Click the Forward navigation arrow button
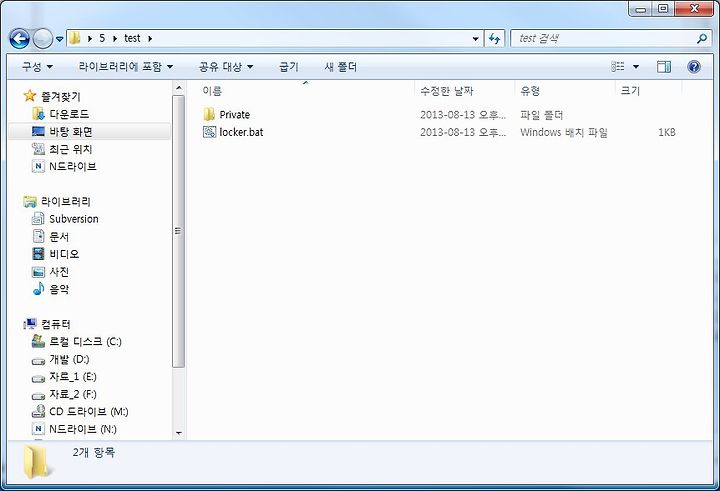The height and width of the screenshot is (491, 720). click(x=43, y=39)
